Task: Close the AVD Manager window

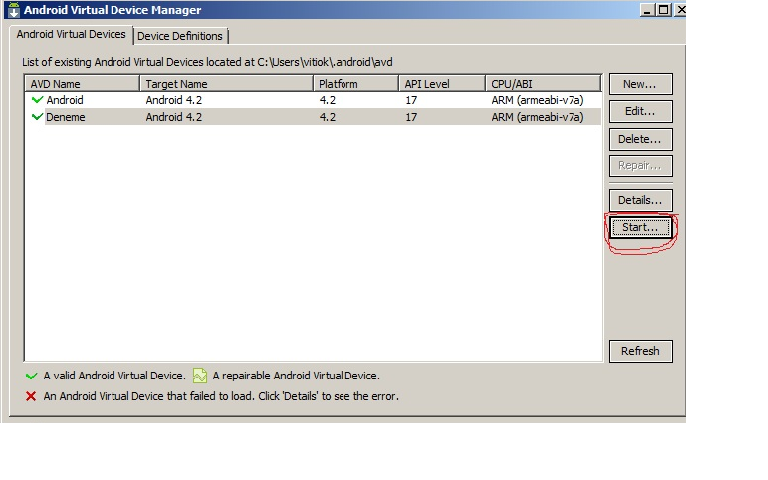Action: point(680,10)
